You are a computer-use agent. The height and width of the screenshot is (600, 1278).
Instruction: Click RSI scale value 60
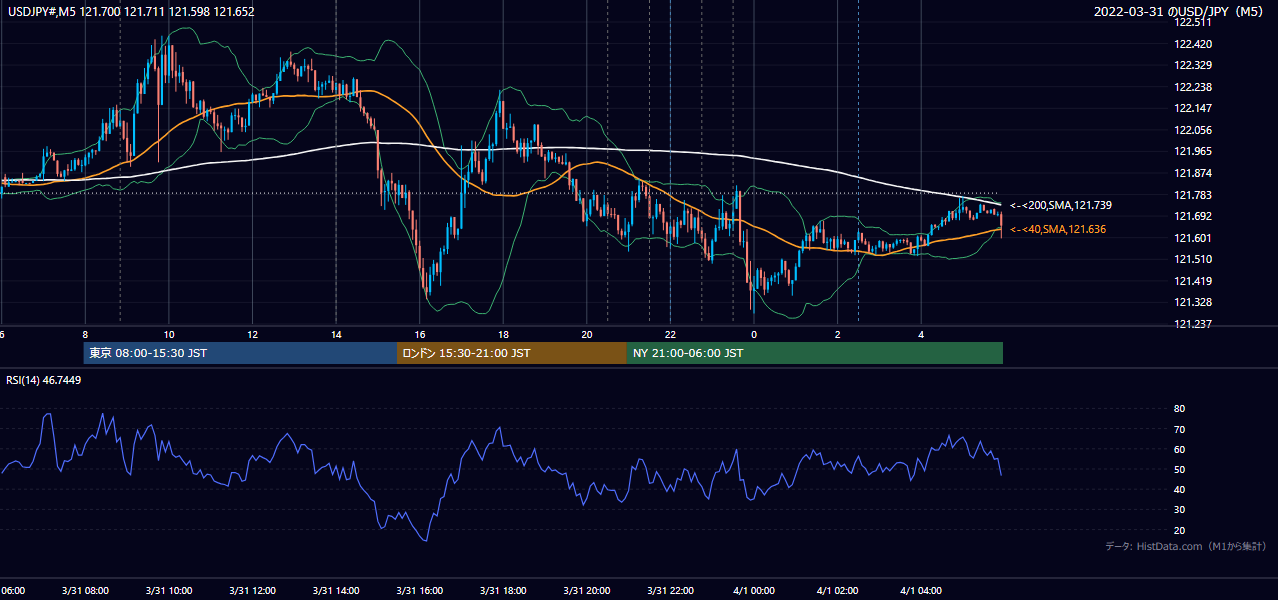[1180, 449]
